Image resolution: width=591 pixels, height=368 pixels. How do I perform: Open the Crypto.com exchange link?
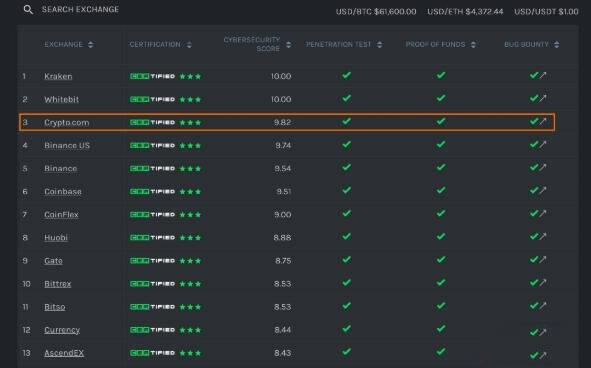click(x=67, y=123)
